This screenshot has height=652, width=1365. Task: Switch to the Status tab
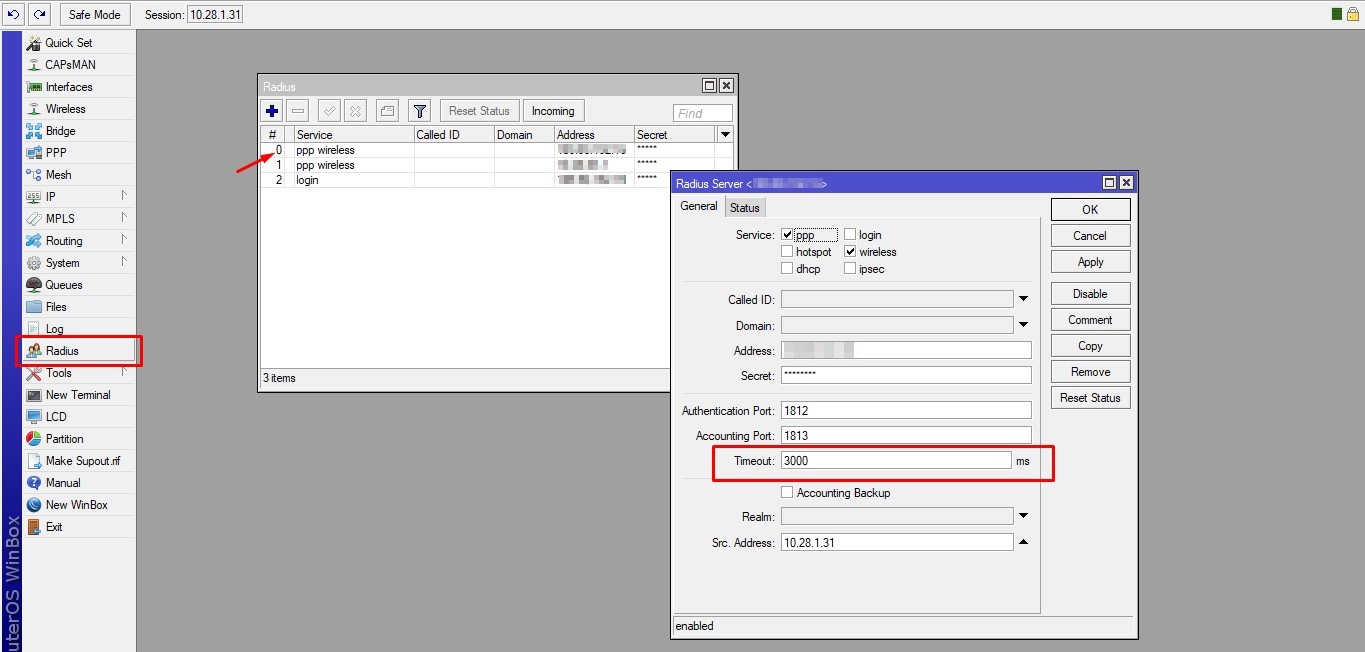[x=745, y=208]
